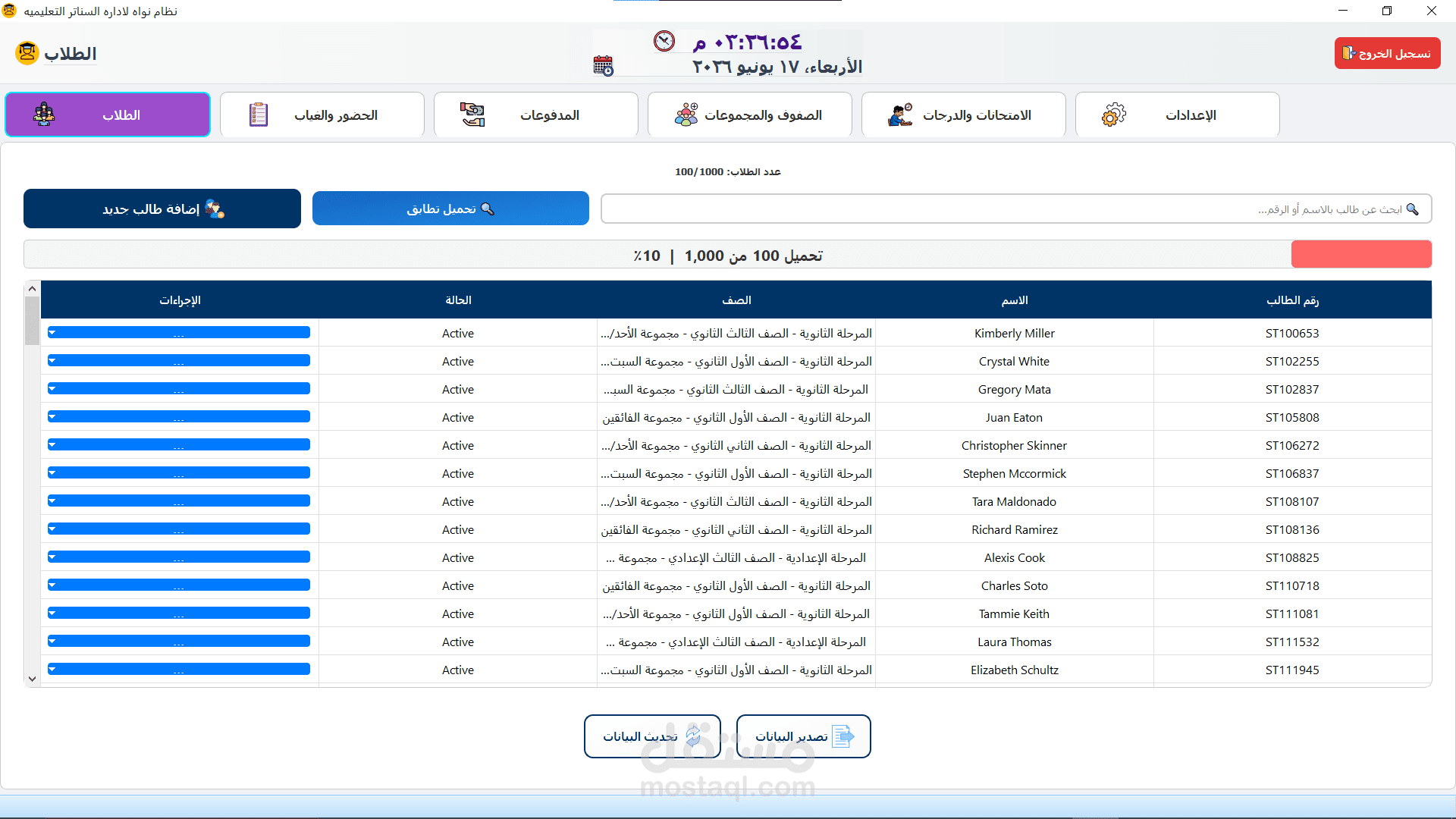Switch to الحضور والغياب tab
Screen dimensions: 1456x819
click(x=322, y=115)
